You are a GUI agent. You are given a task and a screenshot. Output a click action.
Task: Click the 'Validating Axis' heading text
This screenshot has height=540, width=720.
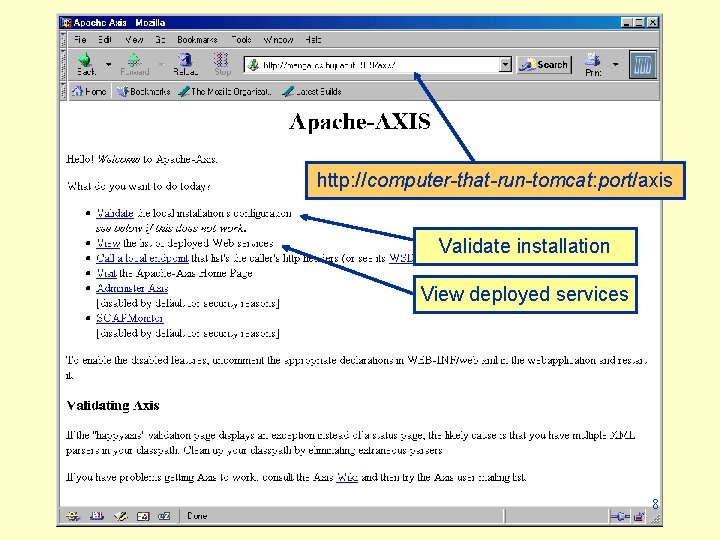coord(112,405)
